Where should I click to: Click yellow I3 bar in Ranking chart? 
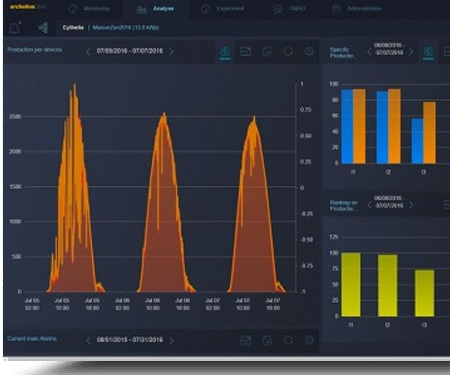pyautogui.click(x=425, y=293)
